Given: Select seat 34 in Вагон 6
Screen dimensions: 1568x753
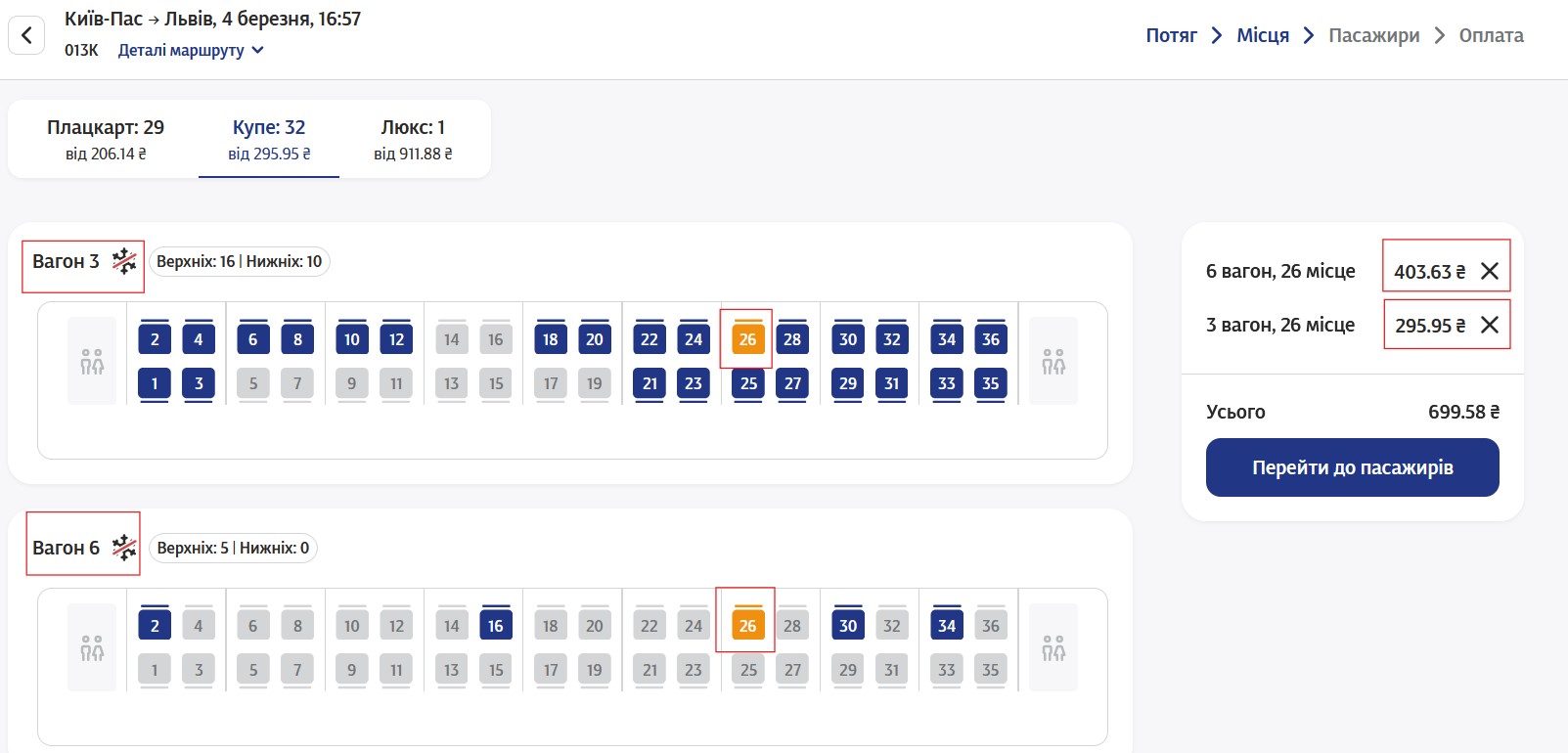Looking at the screenshot, I should [947, 626].
